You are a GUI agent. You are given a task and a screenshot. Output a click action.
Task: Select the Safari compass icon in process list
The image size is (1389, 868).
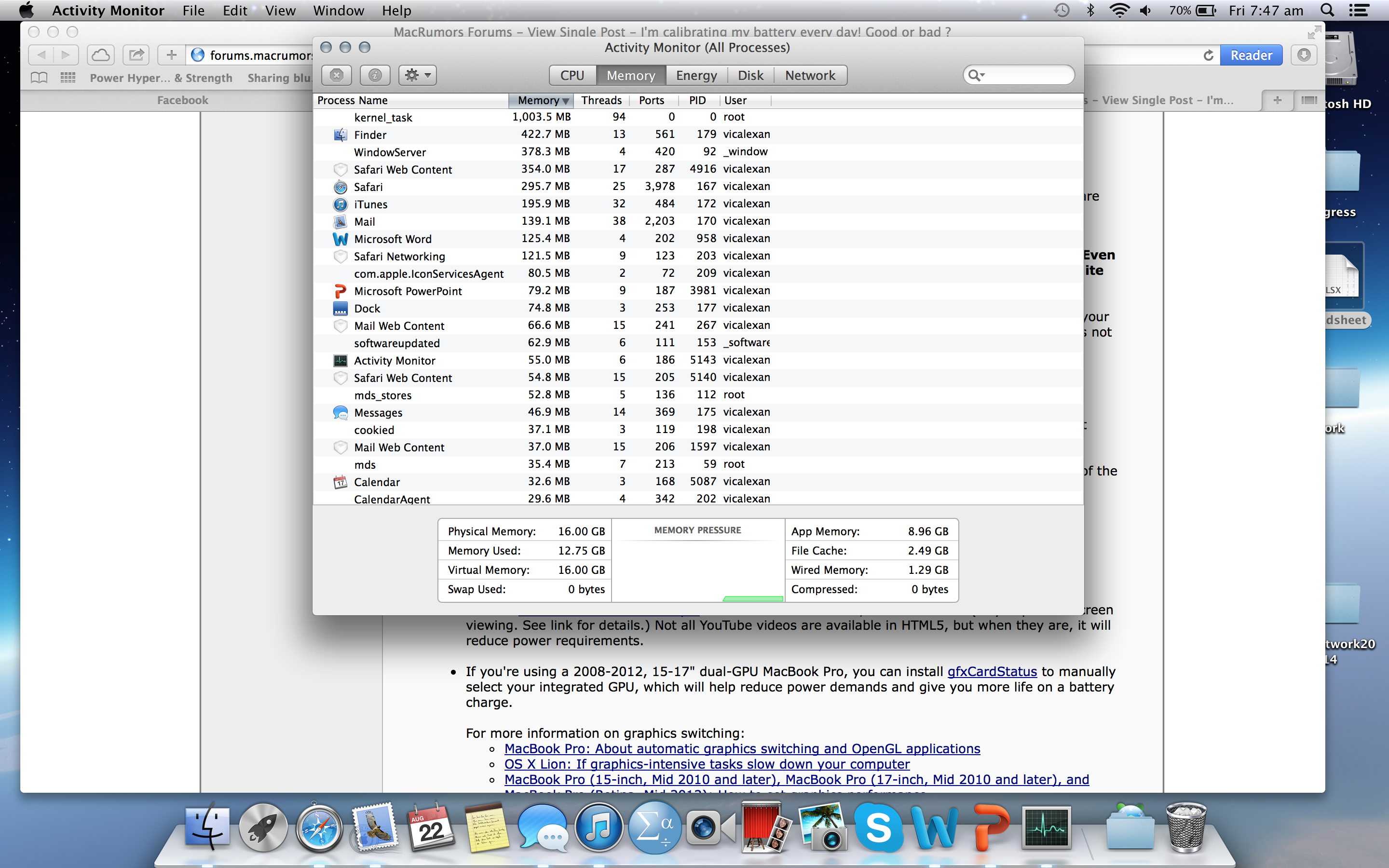coord(340,187)
